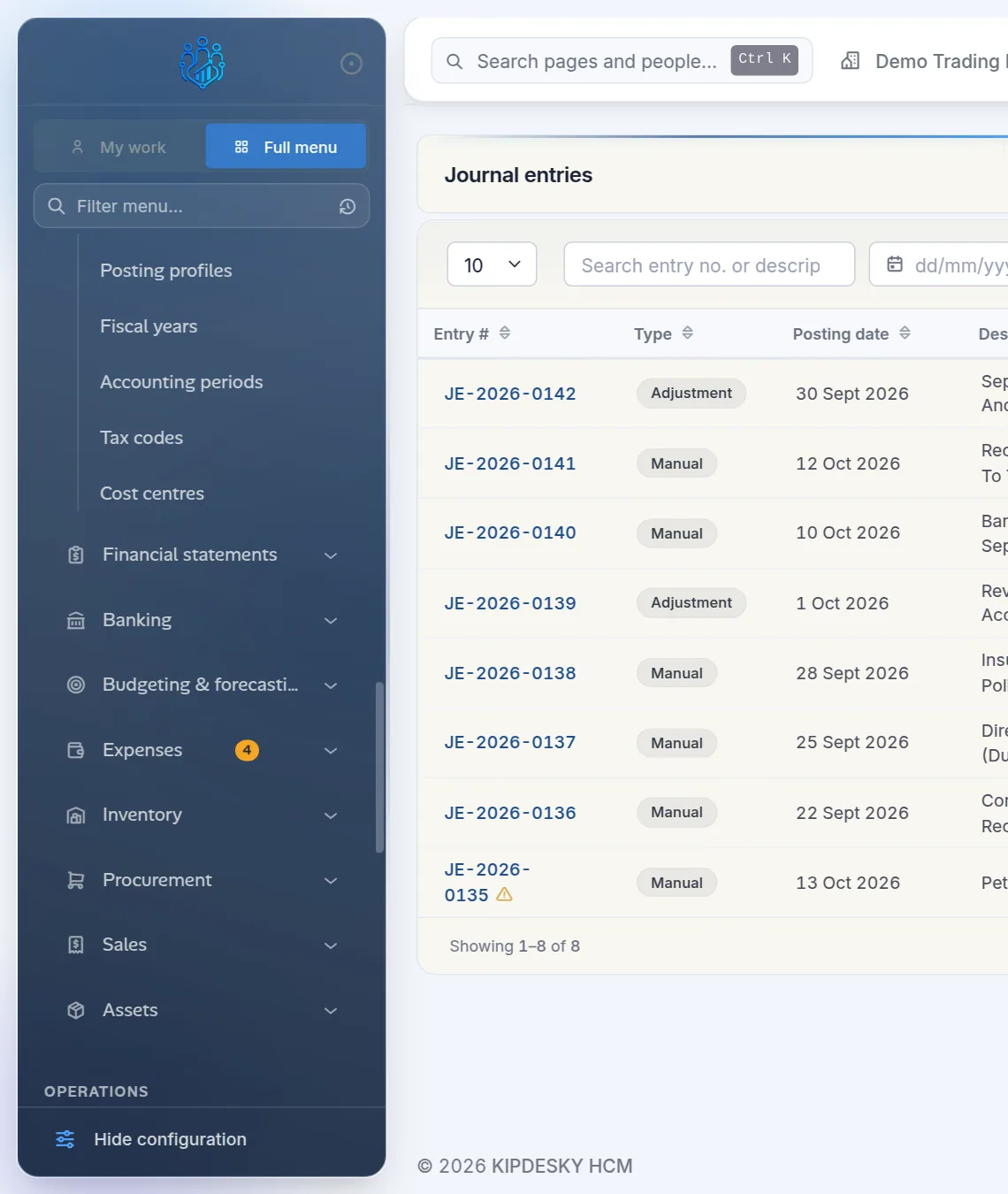Switch to the My work tab

[x=119, y=147]
